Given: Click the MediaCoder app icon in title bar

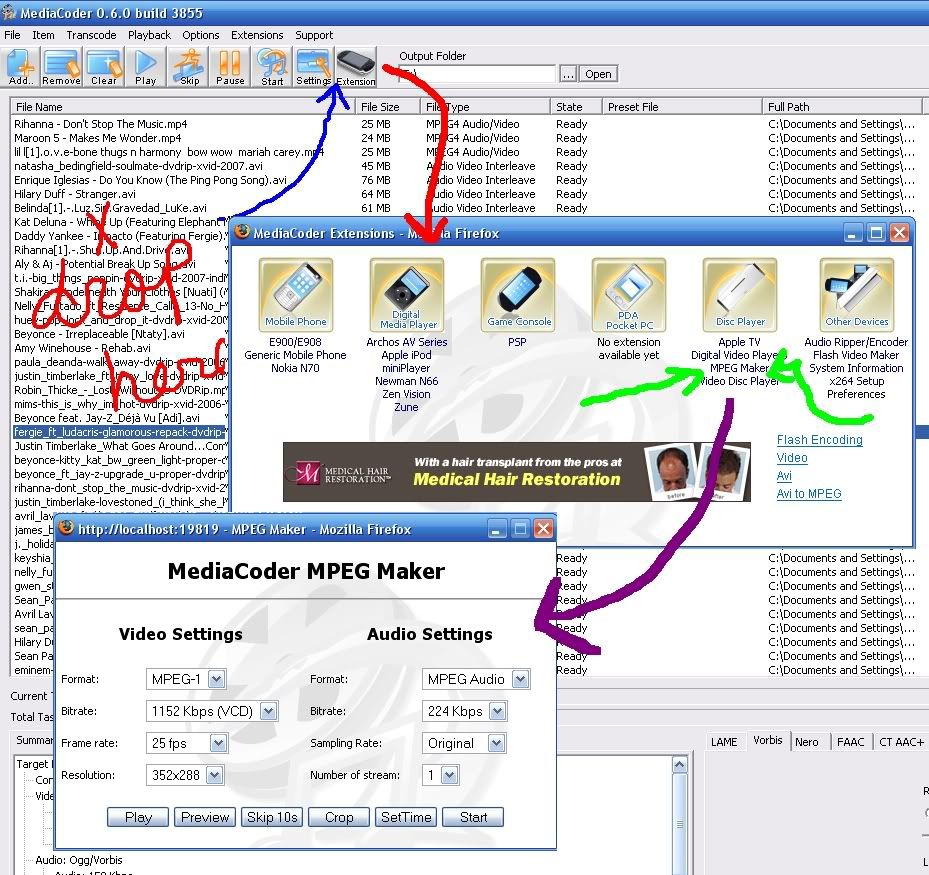Looking at the screenshot, I should click(x=8, y=12).
